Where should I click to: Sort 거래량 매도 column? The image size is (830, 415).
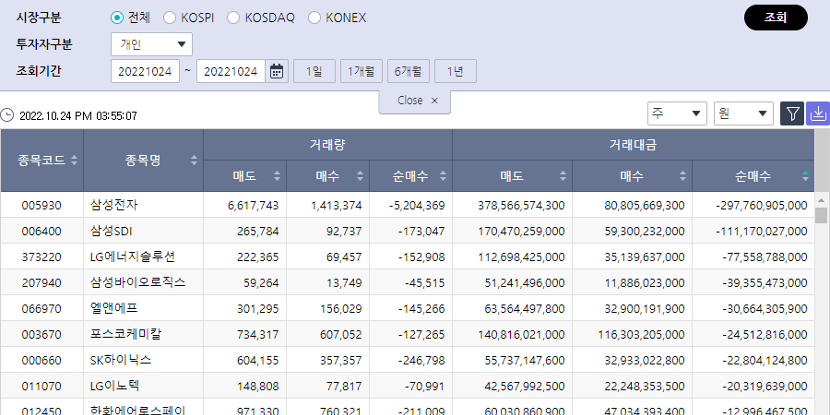tap(277, 177)
